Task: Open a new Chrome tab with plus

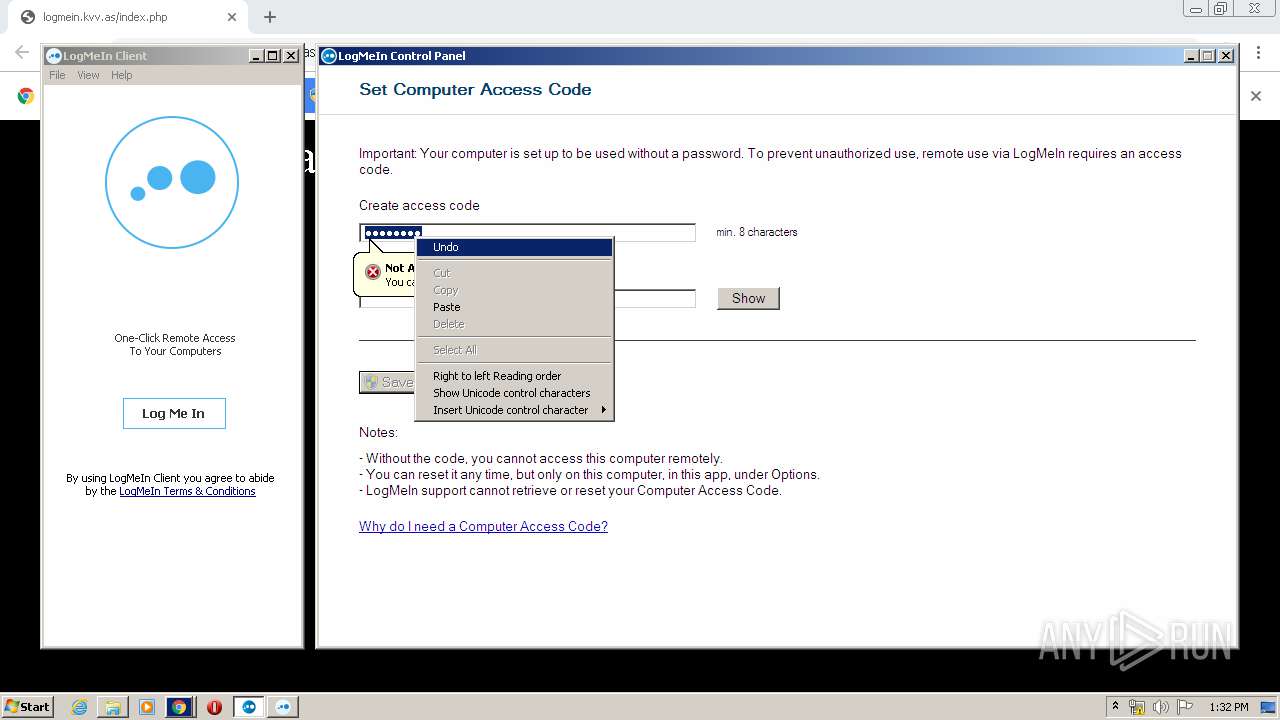Action: pyautogui.click(x=270, y=17)
